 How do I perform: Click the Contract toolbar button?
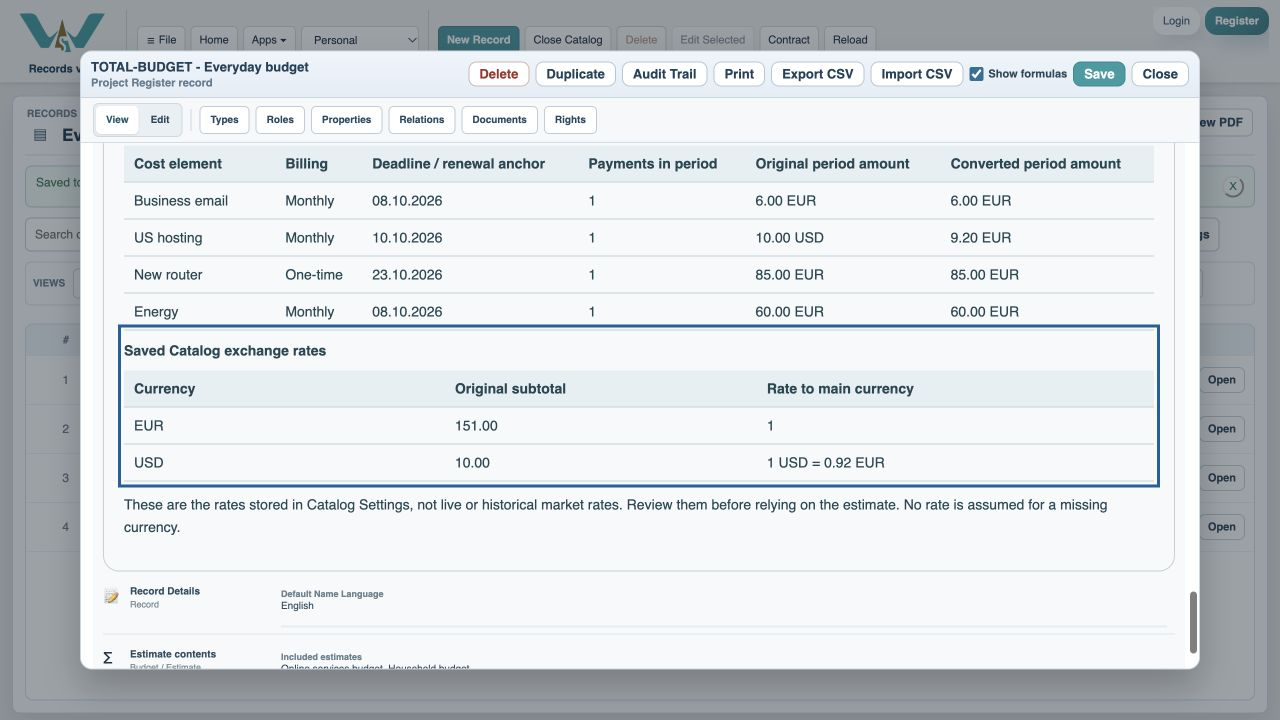(x=789, y=40)
